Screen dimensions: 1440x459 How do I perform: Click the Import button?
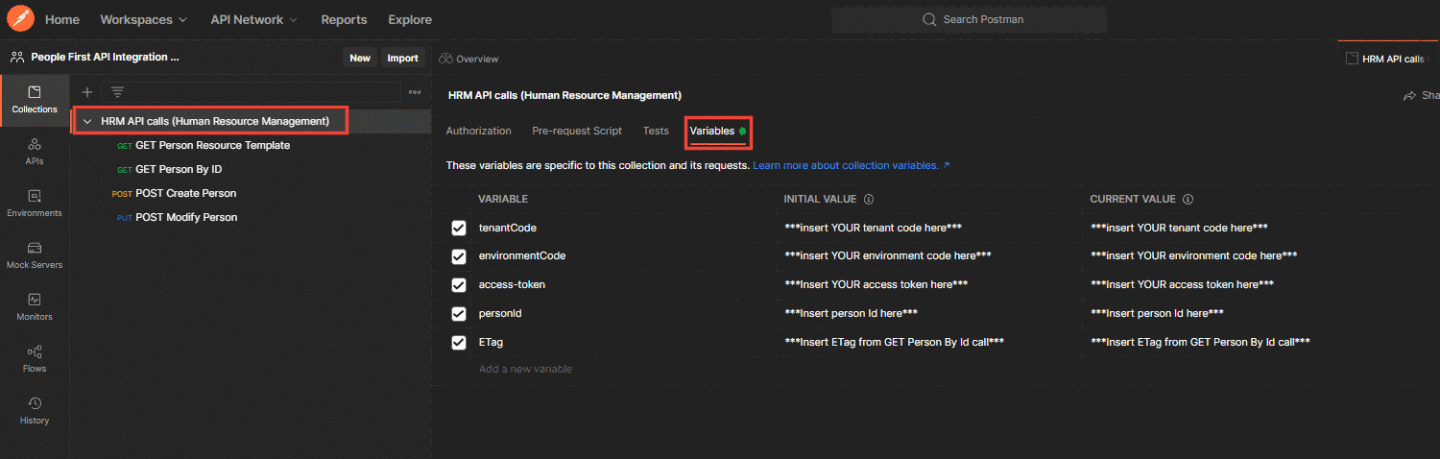coord(403,58)
